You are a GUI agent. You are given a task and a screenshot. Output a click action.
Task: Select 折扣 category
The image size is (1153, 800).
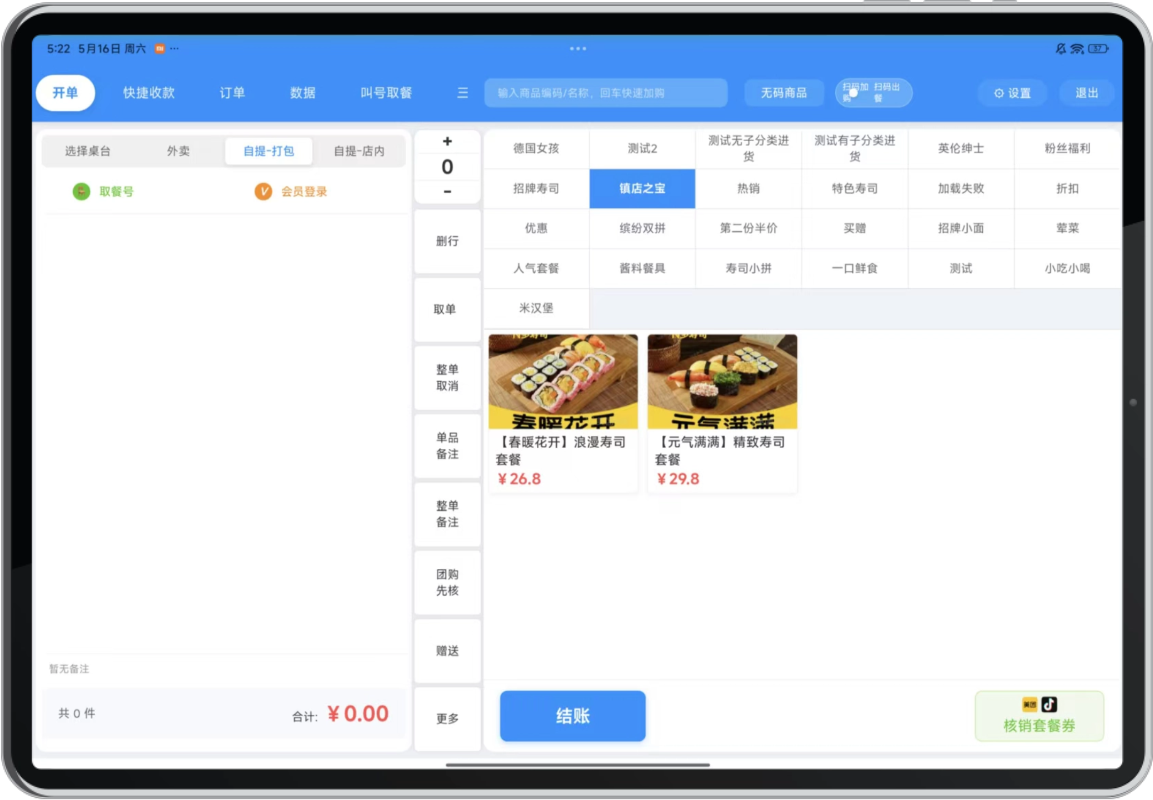pos(1067,189)
